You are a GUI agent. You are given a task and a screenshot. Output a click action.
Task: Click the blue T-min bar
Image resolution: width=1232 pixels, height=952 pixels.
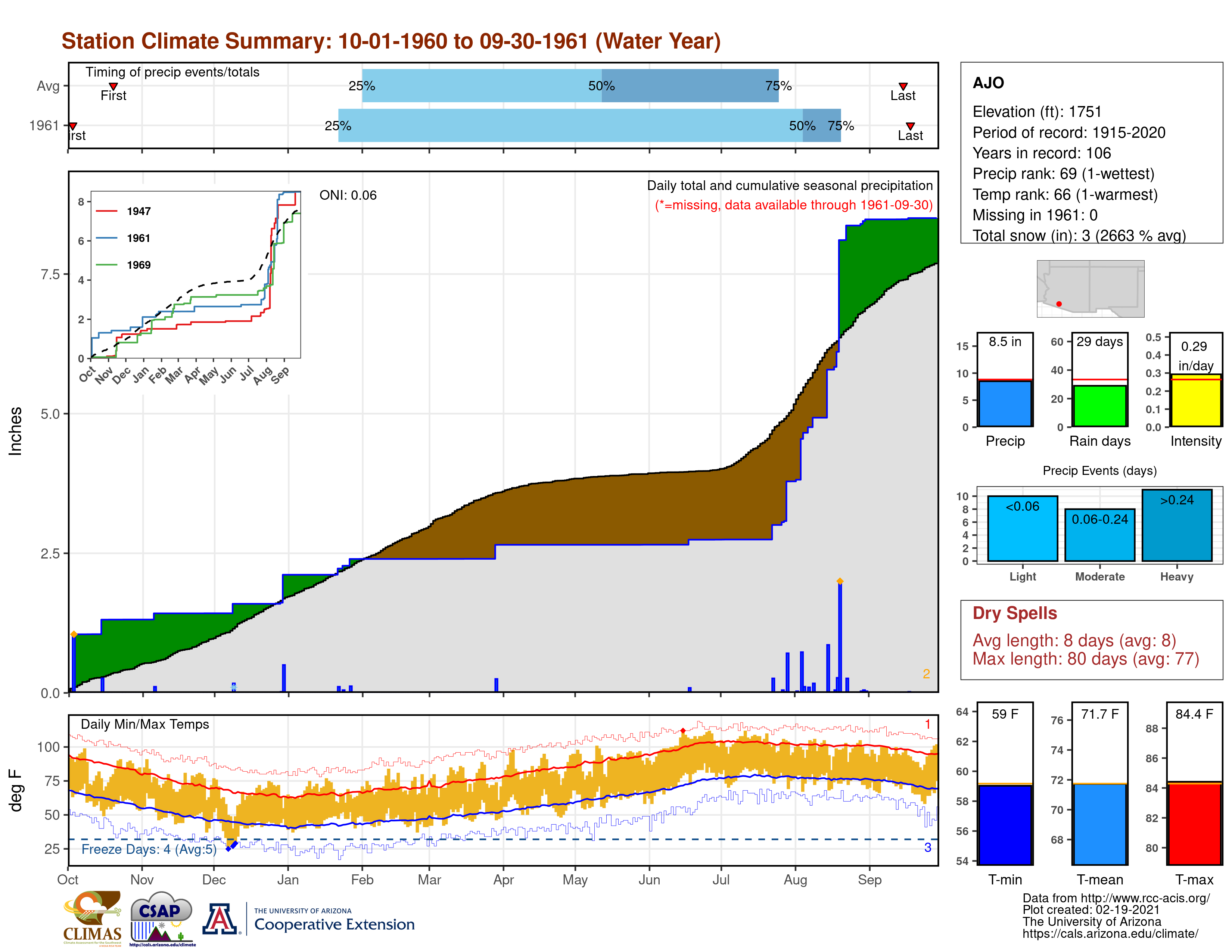[1005, 825]
